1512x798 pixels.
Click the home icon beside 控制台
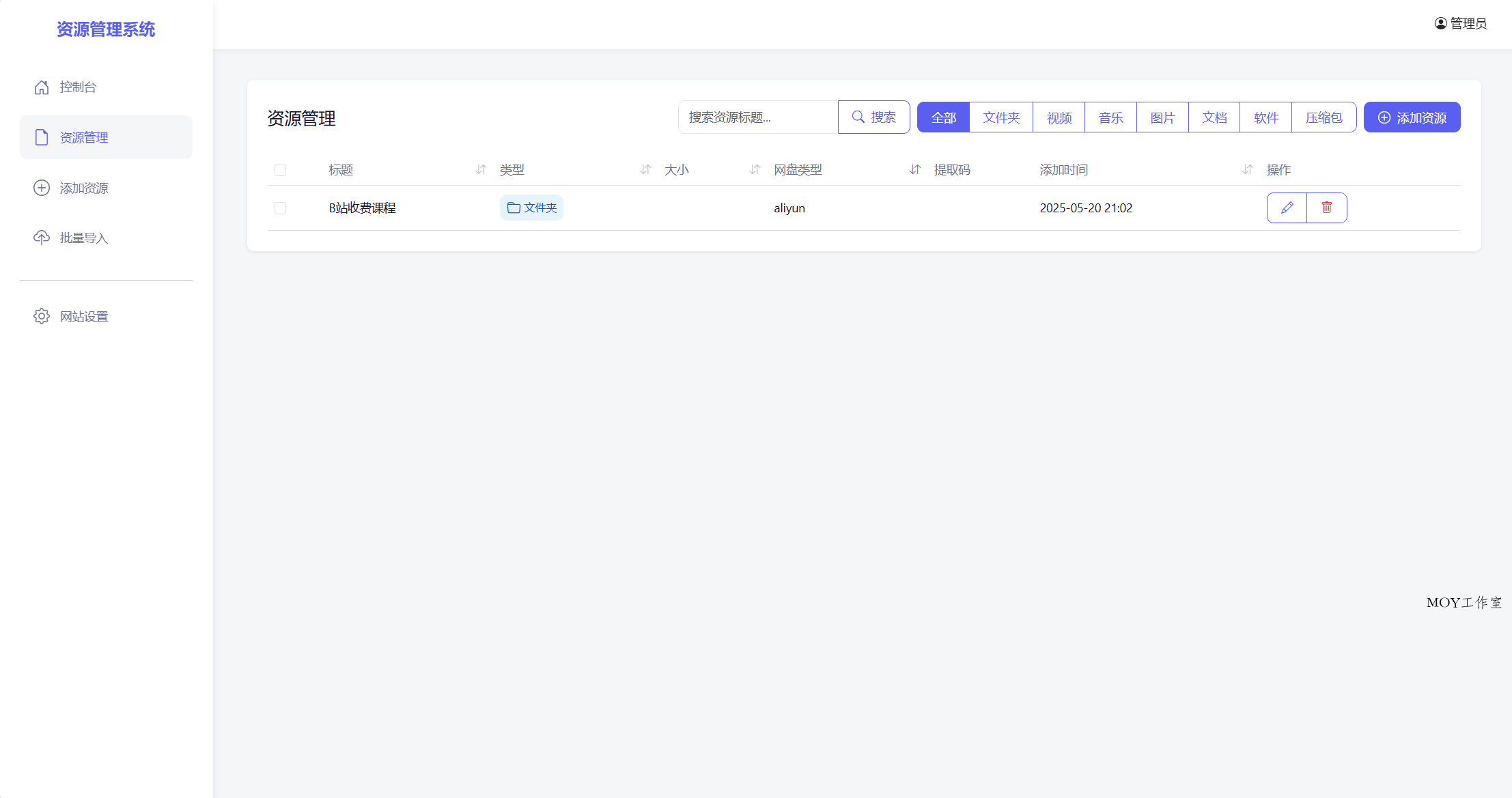point(42,87)
